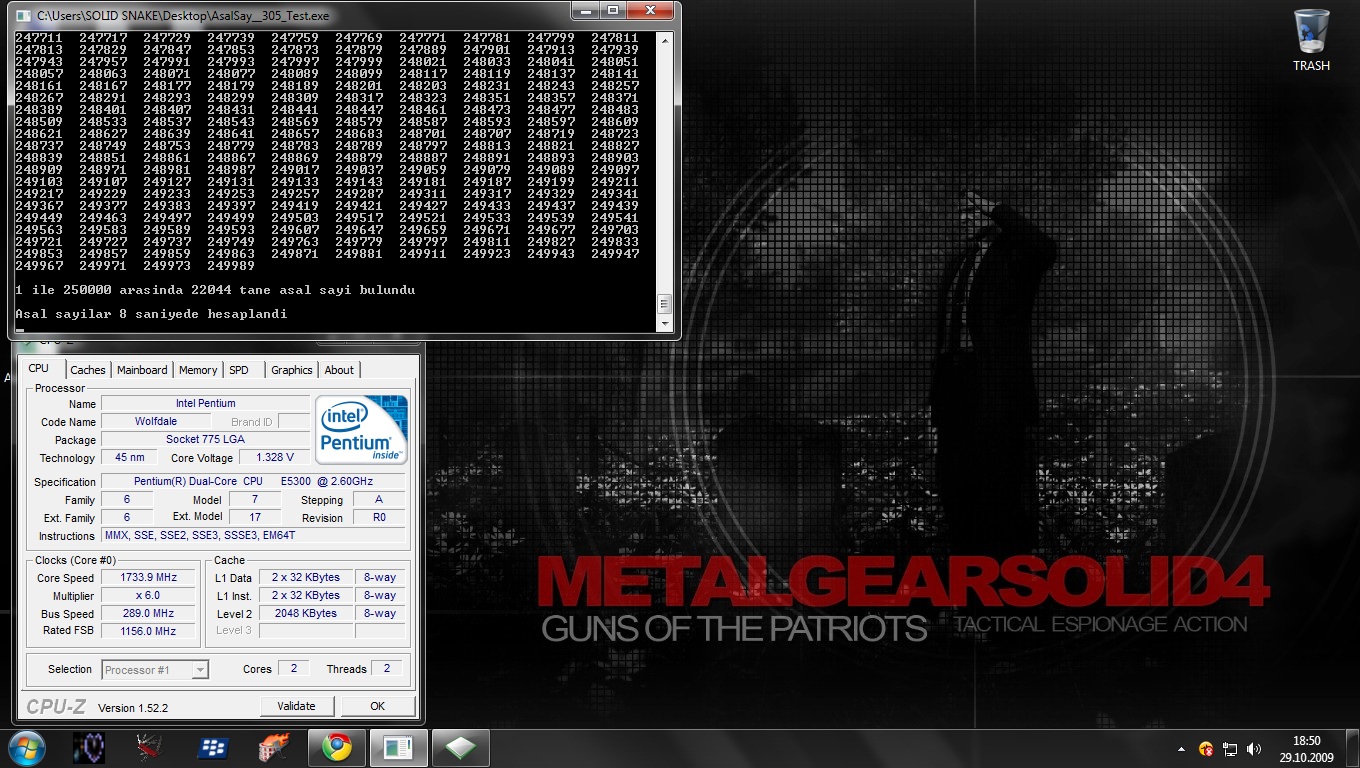Click the taskbar clock showing 18:50

[x=1306, y=748]
